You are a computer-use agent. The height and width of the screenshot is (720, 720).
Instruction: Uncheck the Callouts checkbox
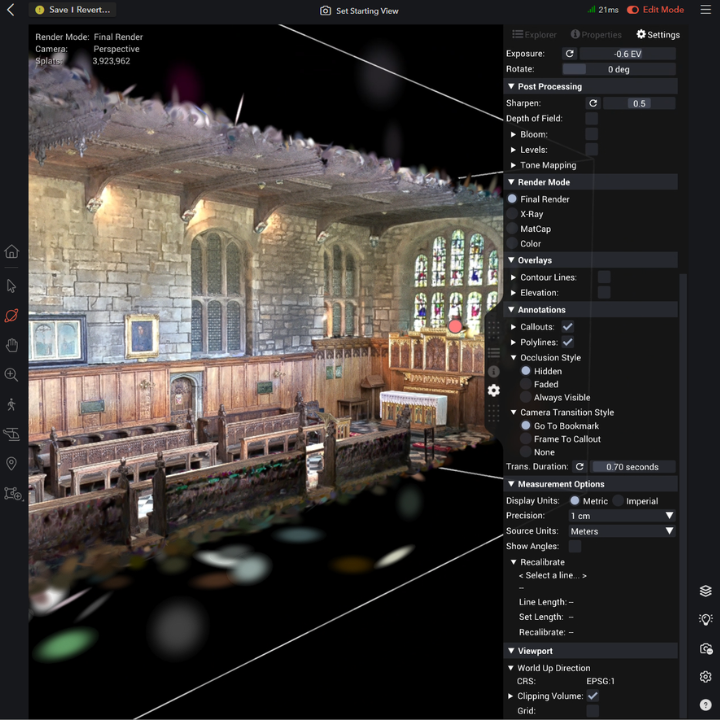click(568, 326)
